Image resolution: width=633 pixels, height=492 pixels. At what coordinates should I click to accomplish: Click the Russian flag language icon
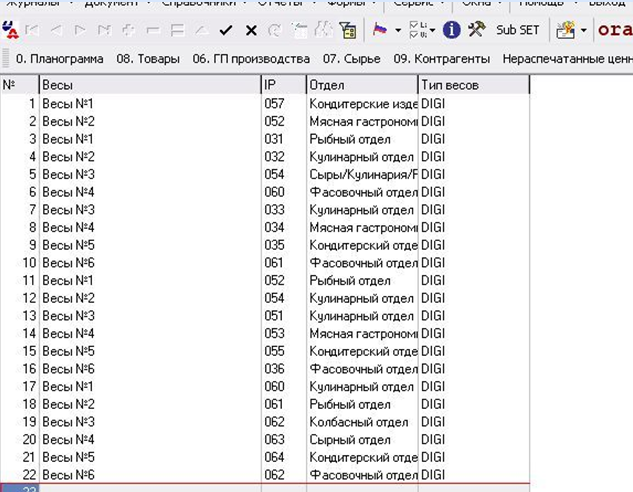[x=380, y=30]
